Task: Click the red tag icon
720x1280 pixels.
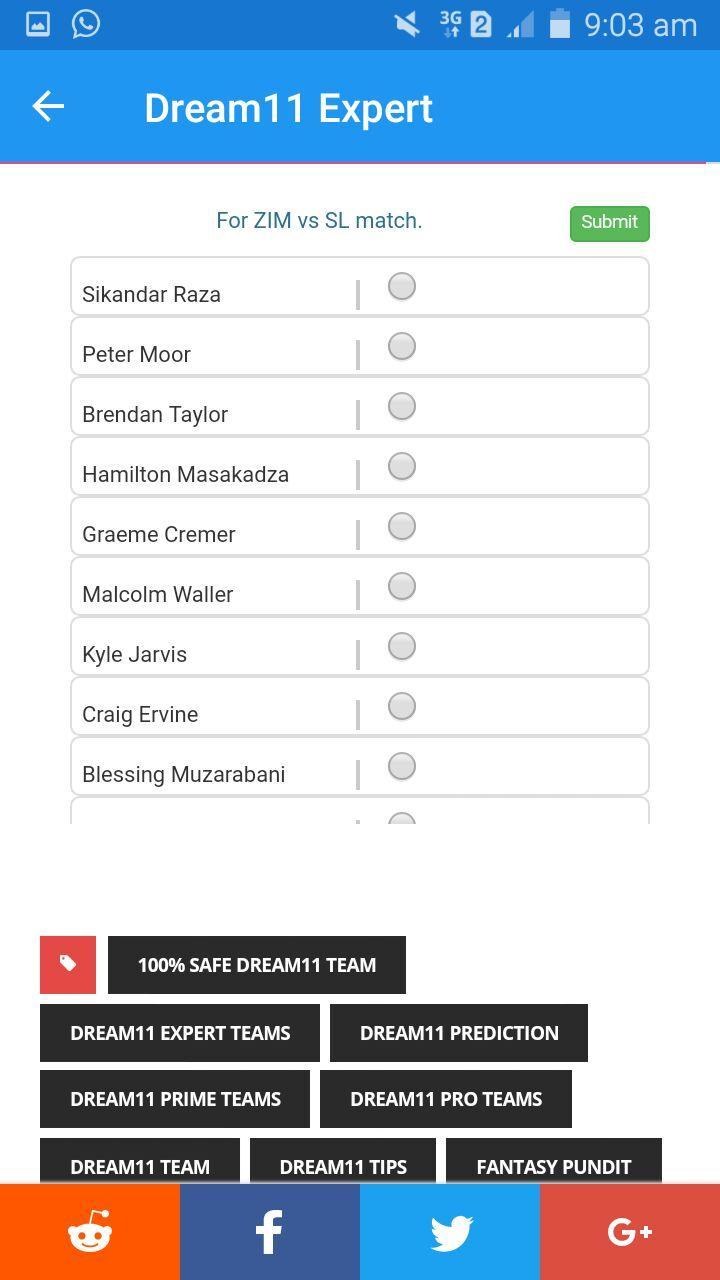Action: (68, 964)
